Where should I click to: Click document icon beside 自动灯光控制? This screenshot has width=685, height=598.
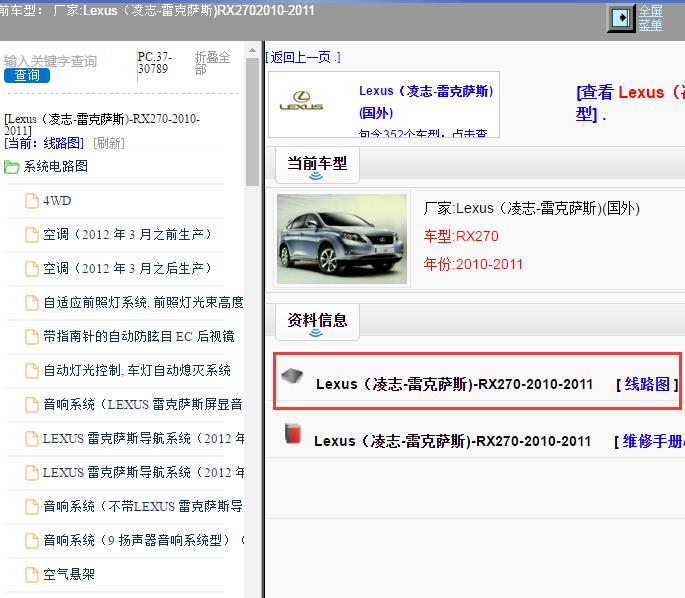[x=31, y=371]
